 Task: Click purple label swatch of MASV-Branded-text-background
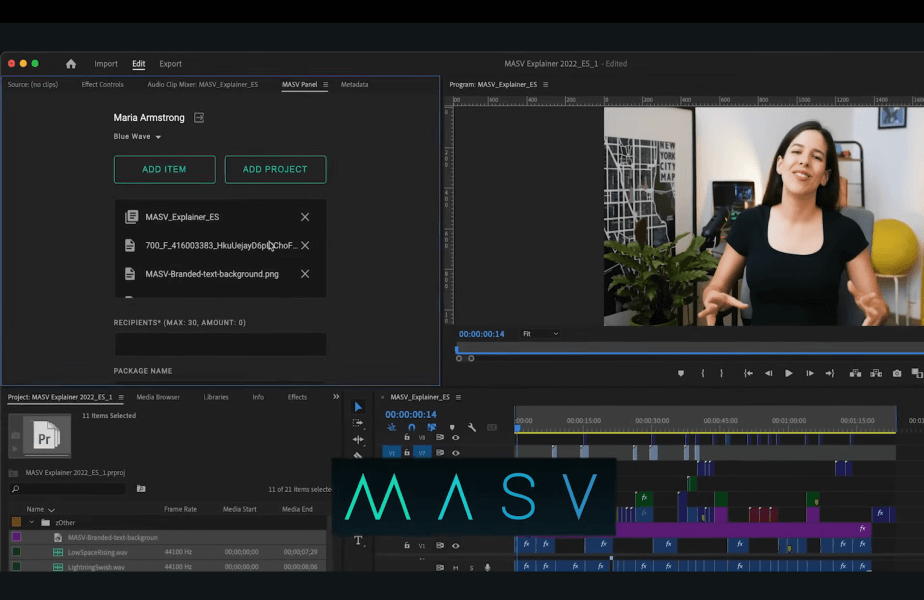(16, 537)
